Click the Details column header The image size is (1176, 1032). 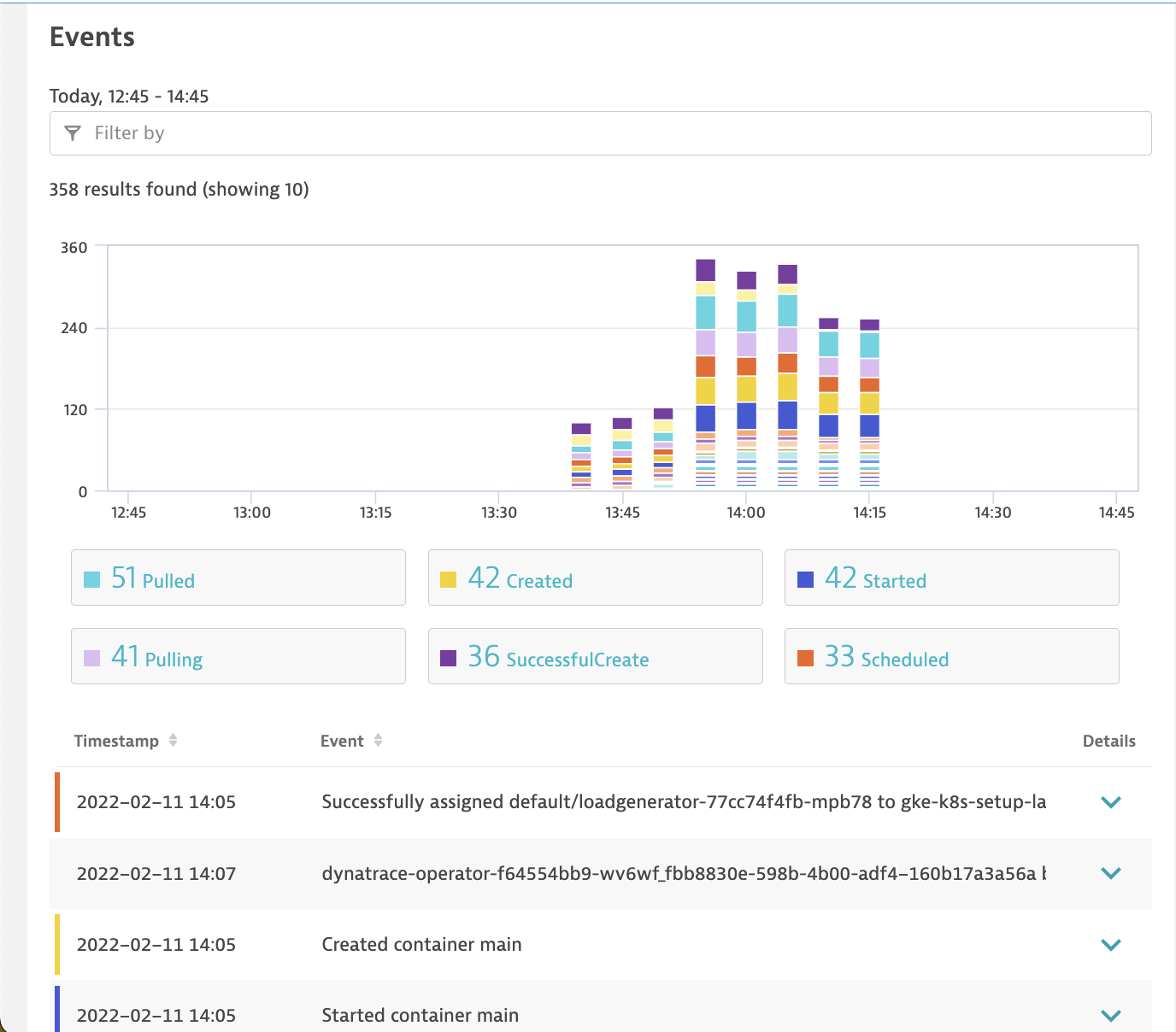click(1109, 741)
